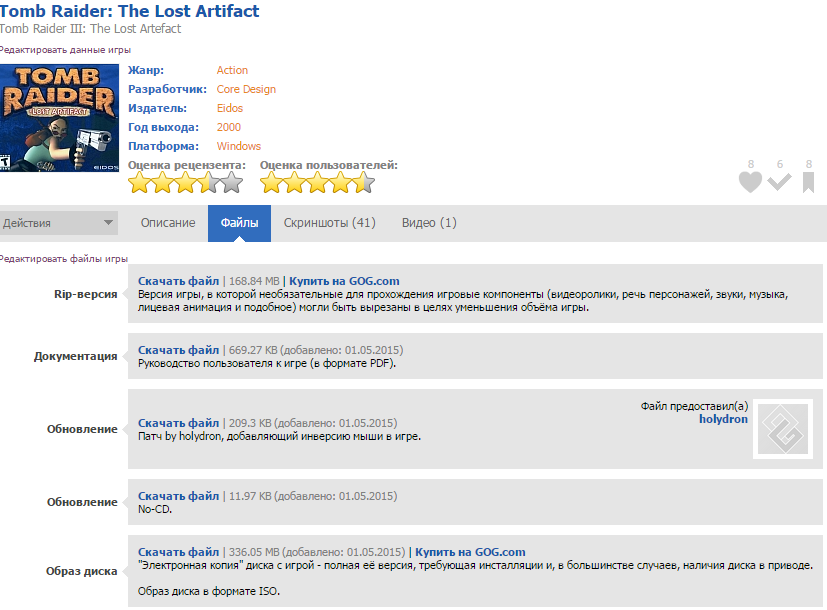
Task: Download the No-CD update file
Action: click(178, 496)
